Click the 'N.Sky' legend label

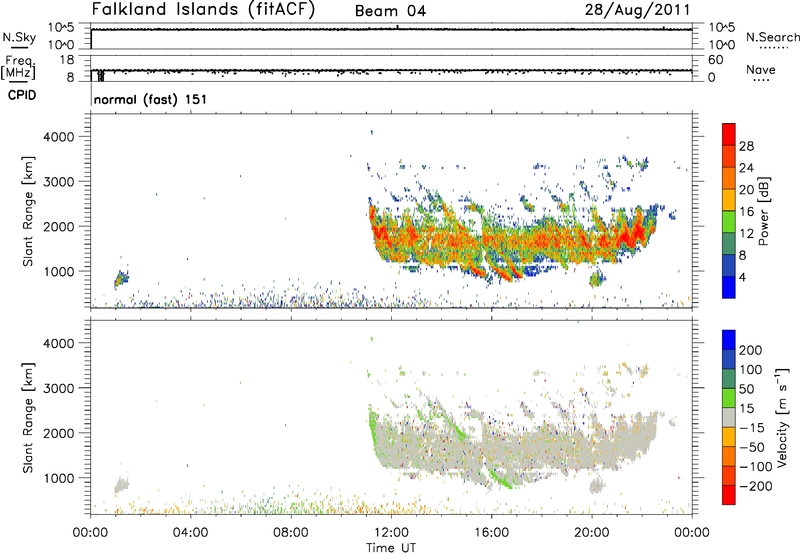click(x=17, y=37)
